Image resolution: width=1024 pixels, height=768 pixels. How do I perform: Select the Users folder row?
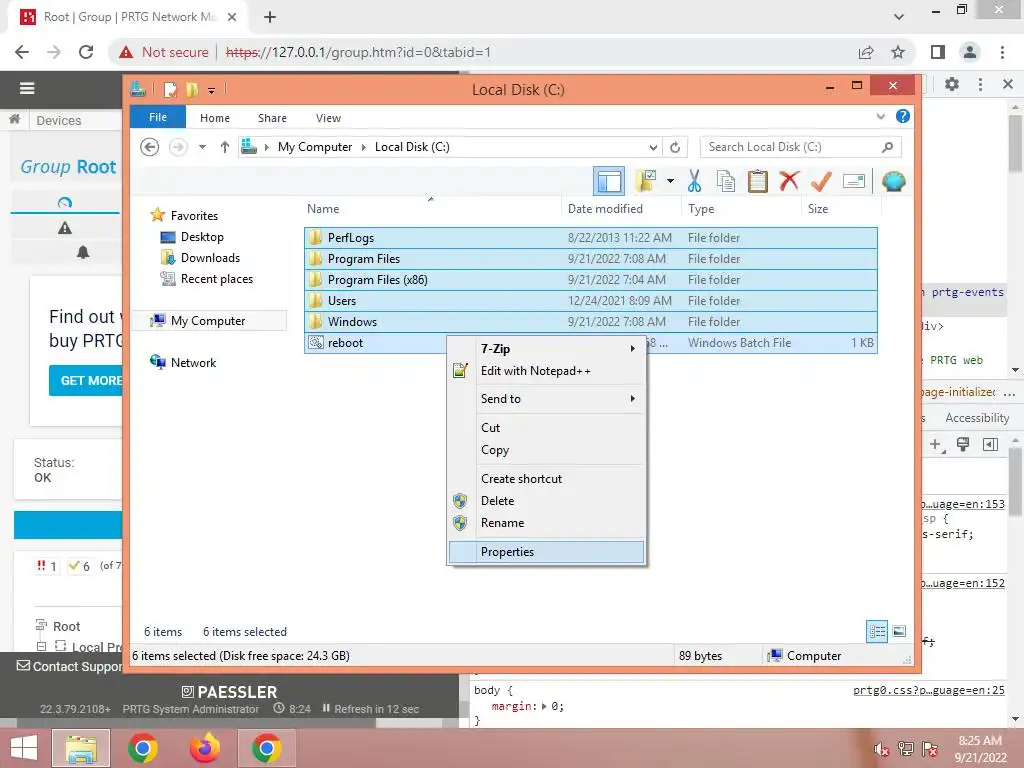click(x=590, y=300)
